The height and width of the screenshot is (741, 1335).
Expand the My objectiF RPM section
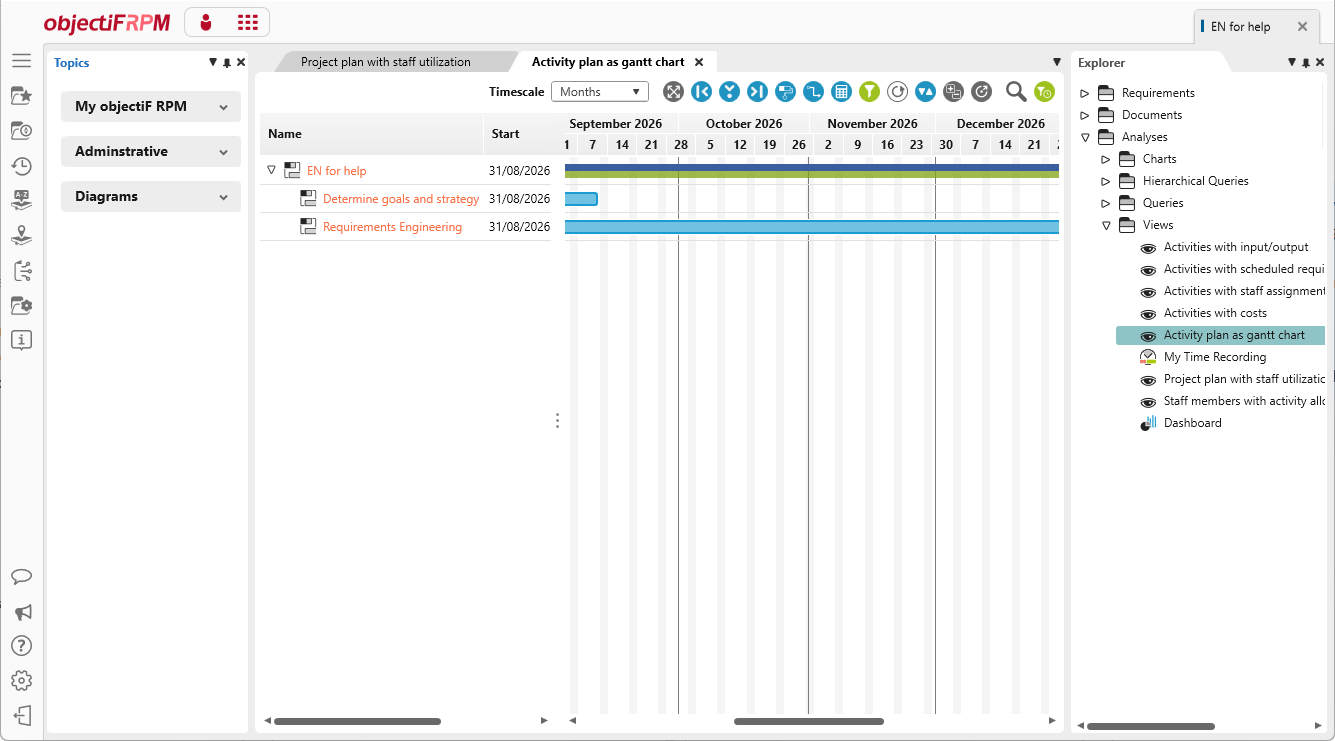pyautogui.click(x=151, y=106)
